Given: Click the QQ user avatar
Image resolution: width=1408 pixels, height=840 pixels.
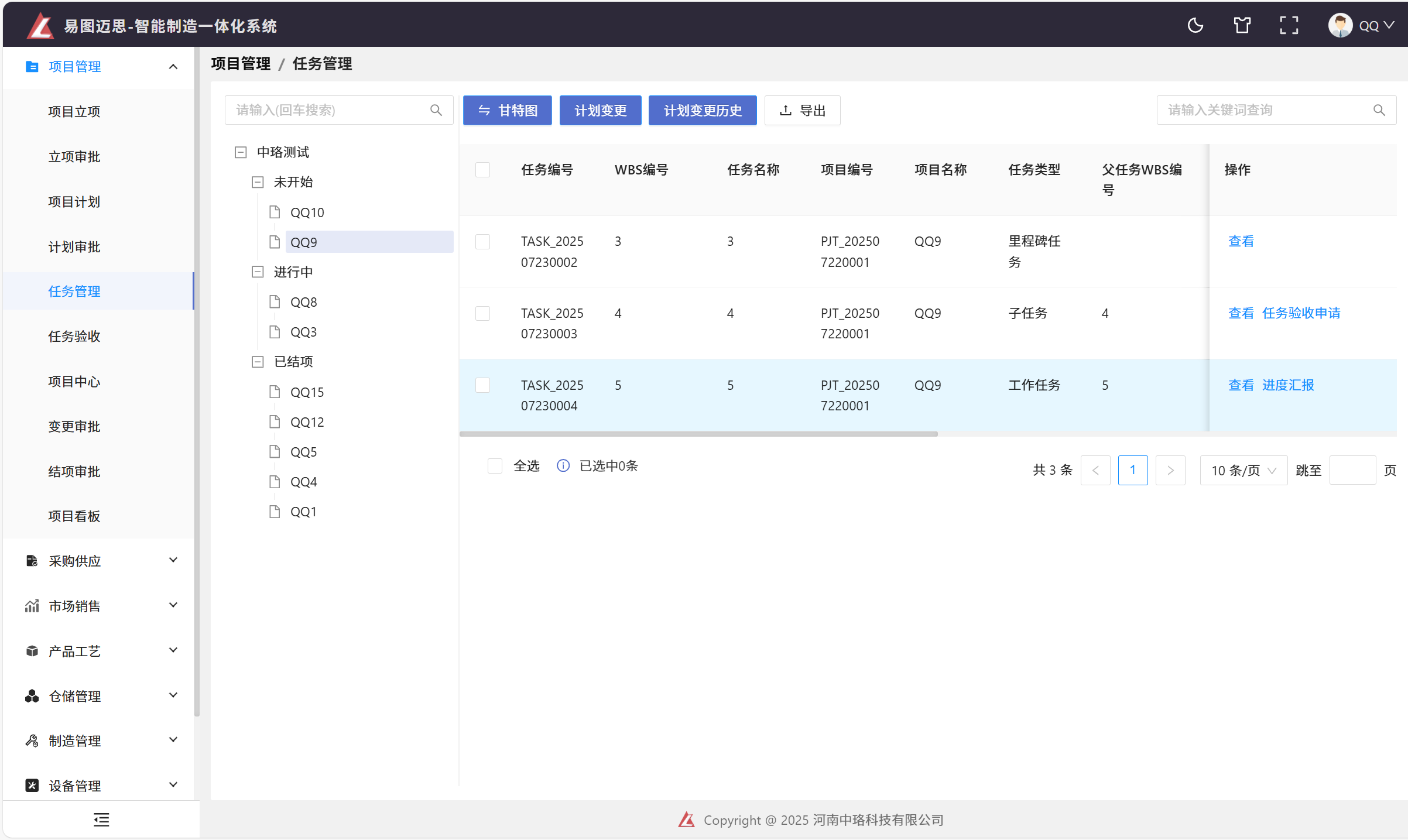Looking at the screenshot, I should pyautogui.click(x=1340, y=26).
